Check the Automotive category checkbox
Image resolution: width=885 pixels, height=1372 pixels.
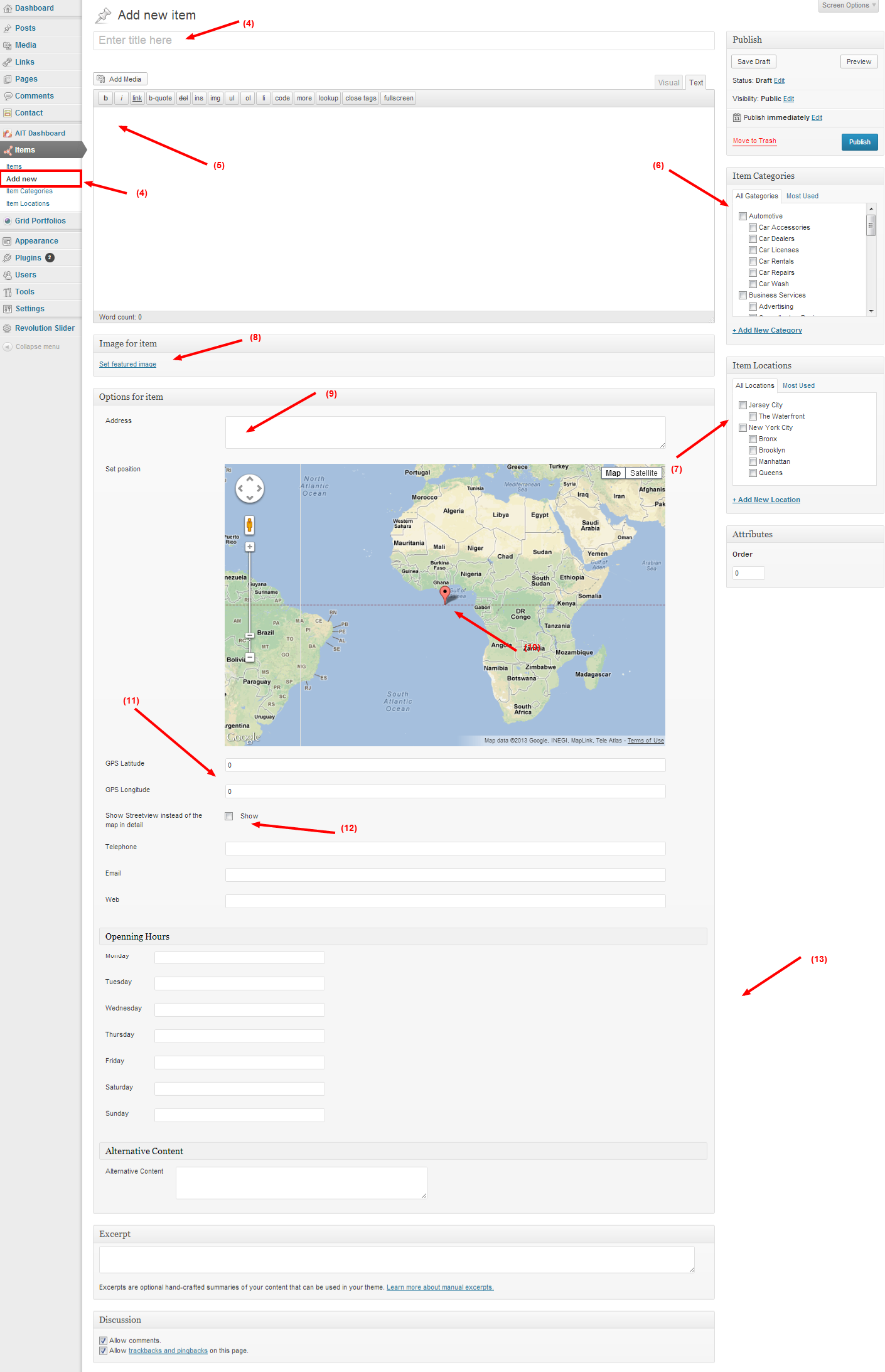[x=743, y=216]
